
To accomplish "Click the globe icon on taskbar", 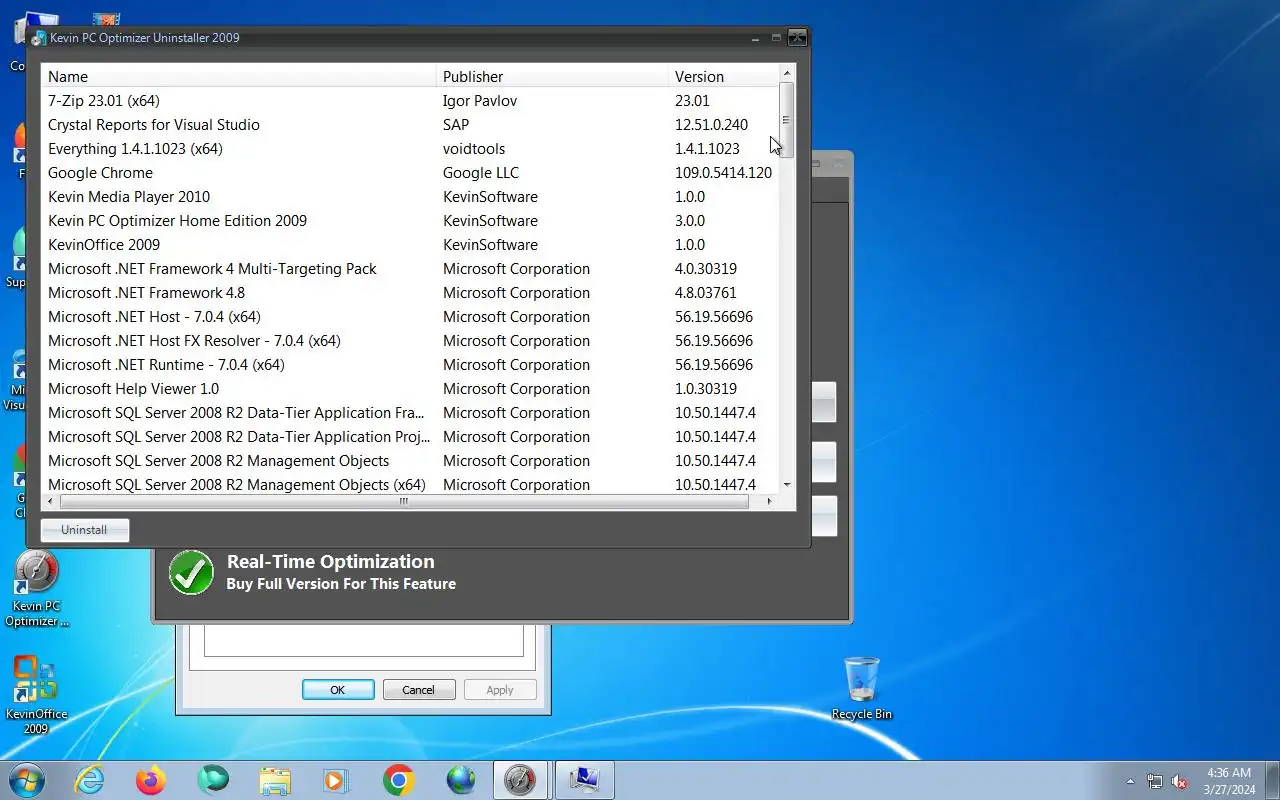I will [460, 780].
